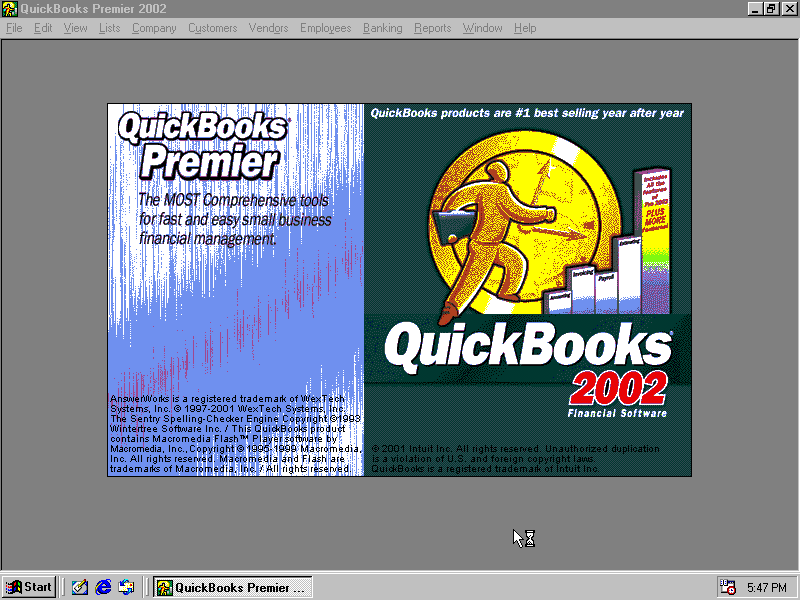
Task: Open the Company menu
Action: click(154, 28)
